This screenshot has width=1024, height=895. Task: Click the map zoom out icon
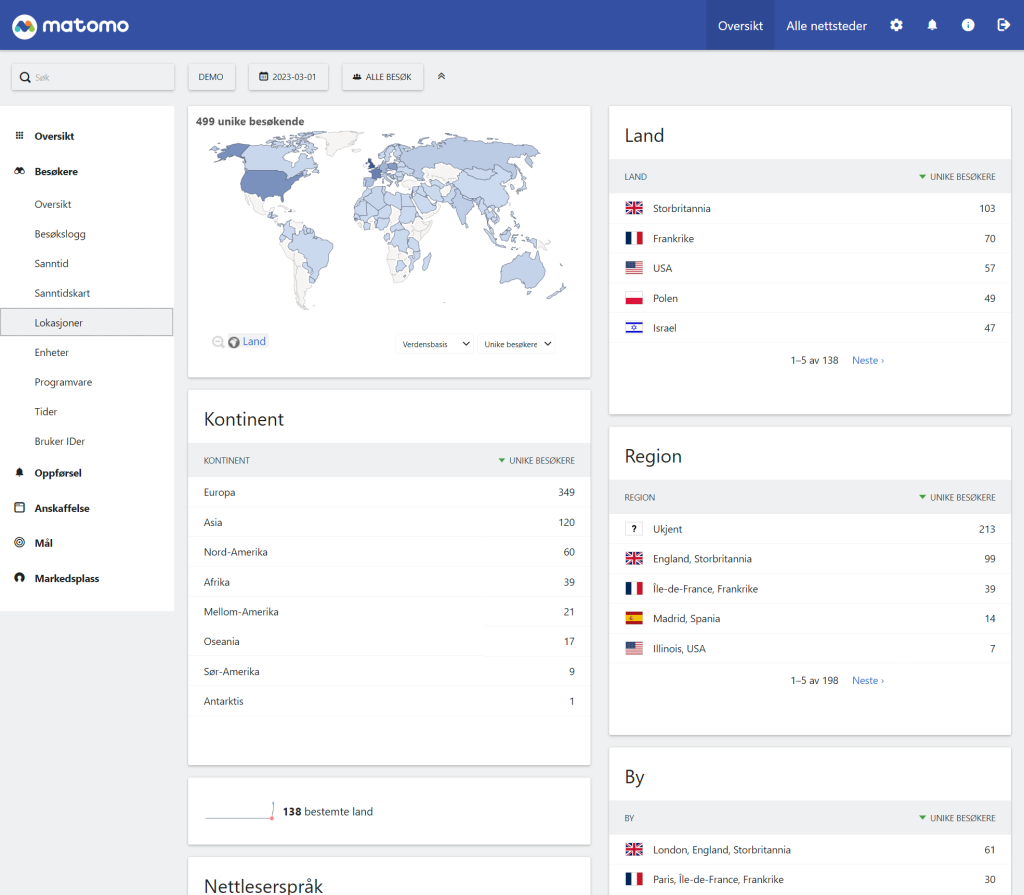click(x=218, y=342)
